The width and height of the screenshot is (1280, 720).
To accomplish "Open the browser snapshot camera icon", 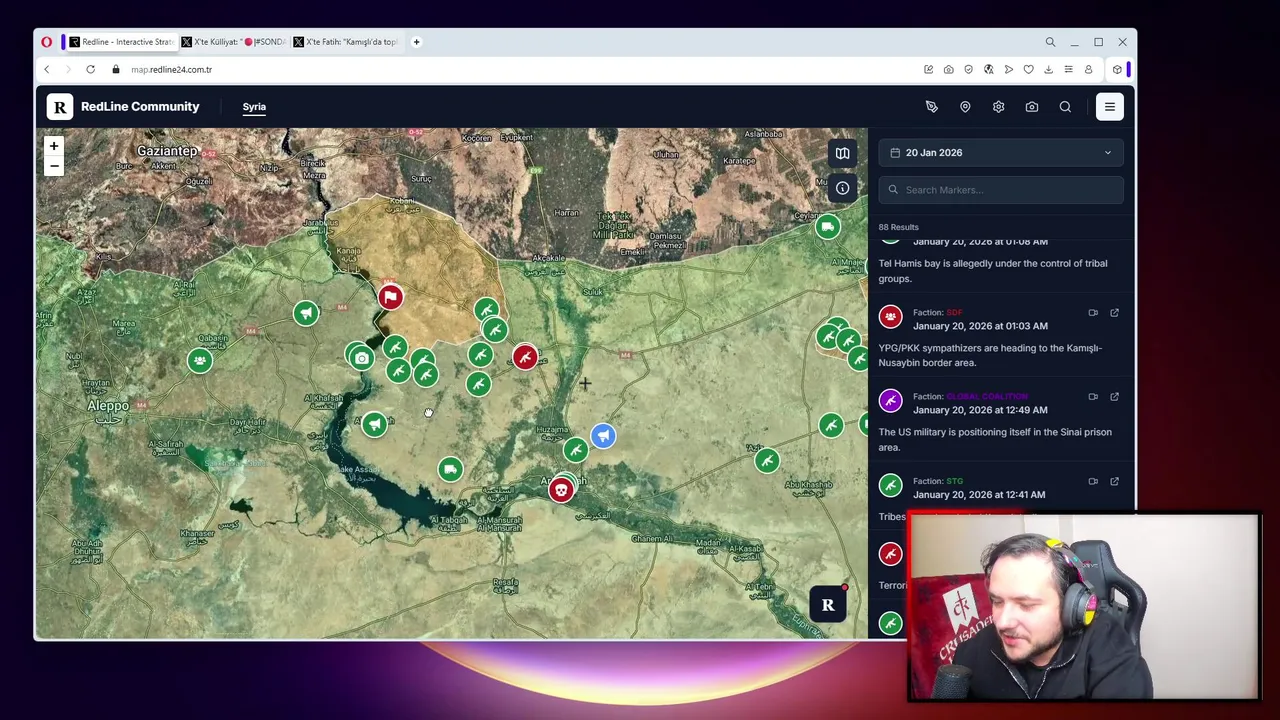I will pyautogui.click(x=948, y=69).
